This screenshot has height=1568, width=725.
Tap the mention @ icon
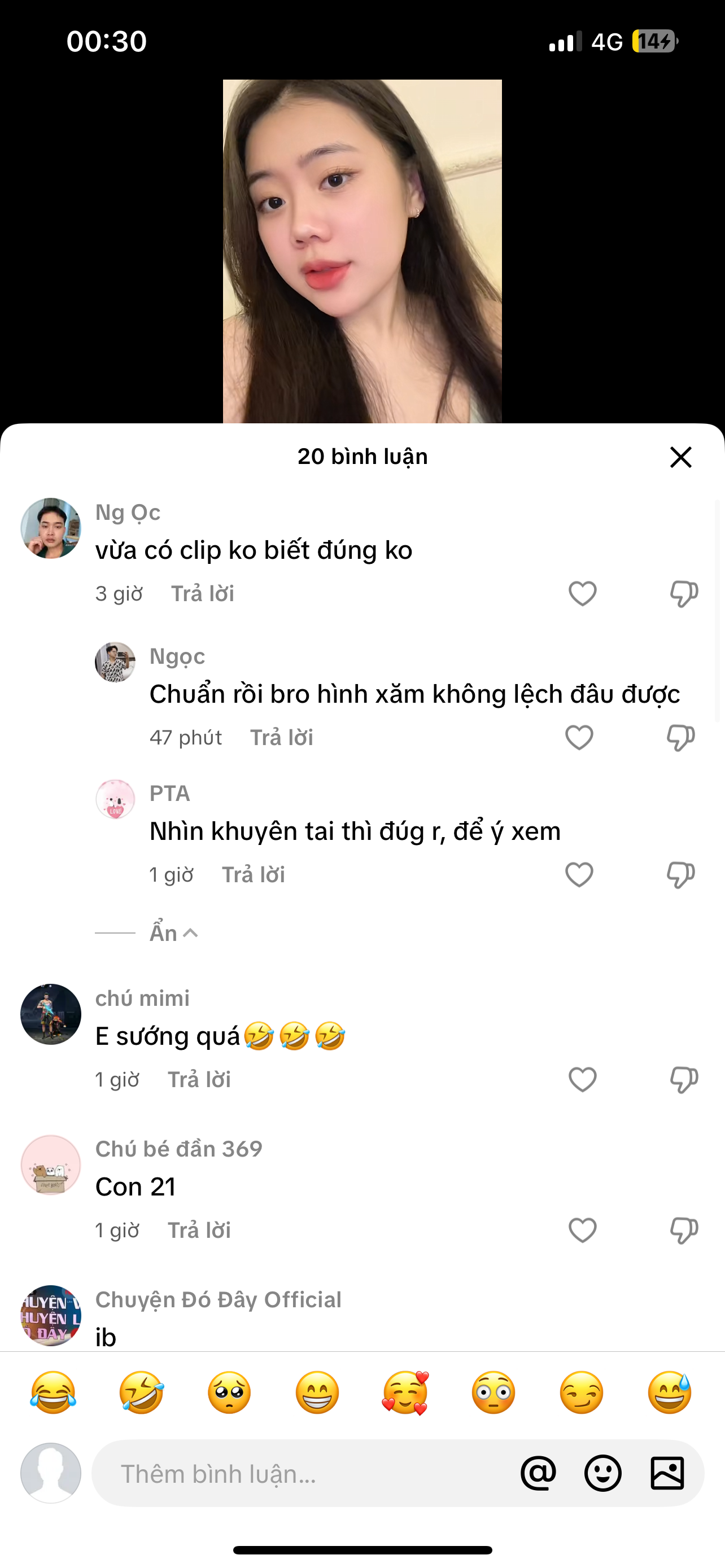[538, 1473]
